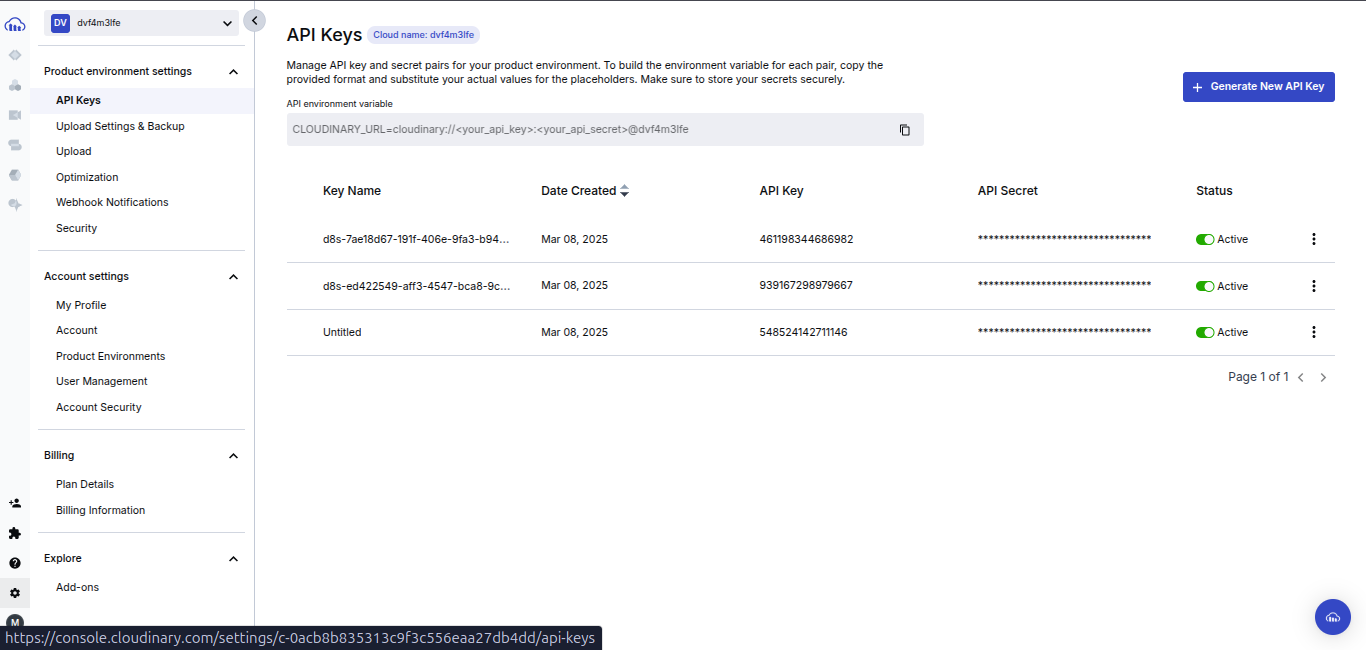Open the help question mark icon

[15, 563]
